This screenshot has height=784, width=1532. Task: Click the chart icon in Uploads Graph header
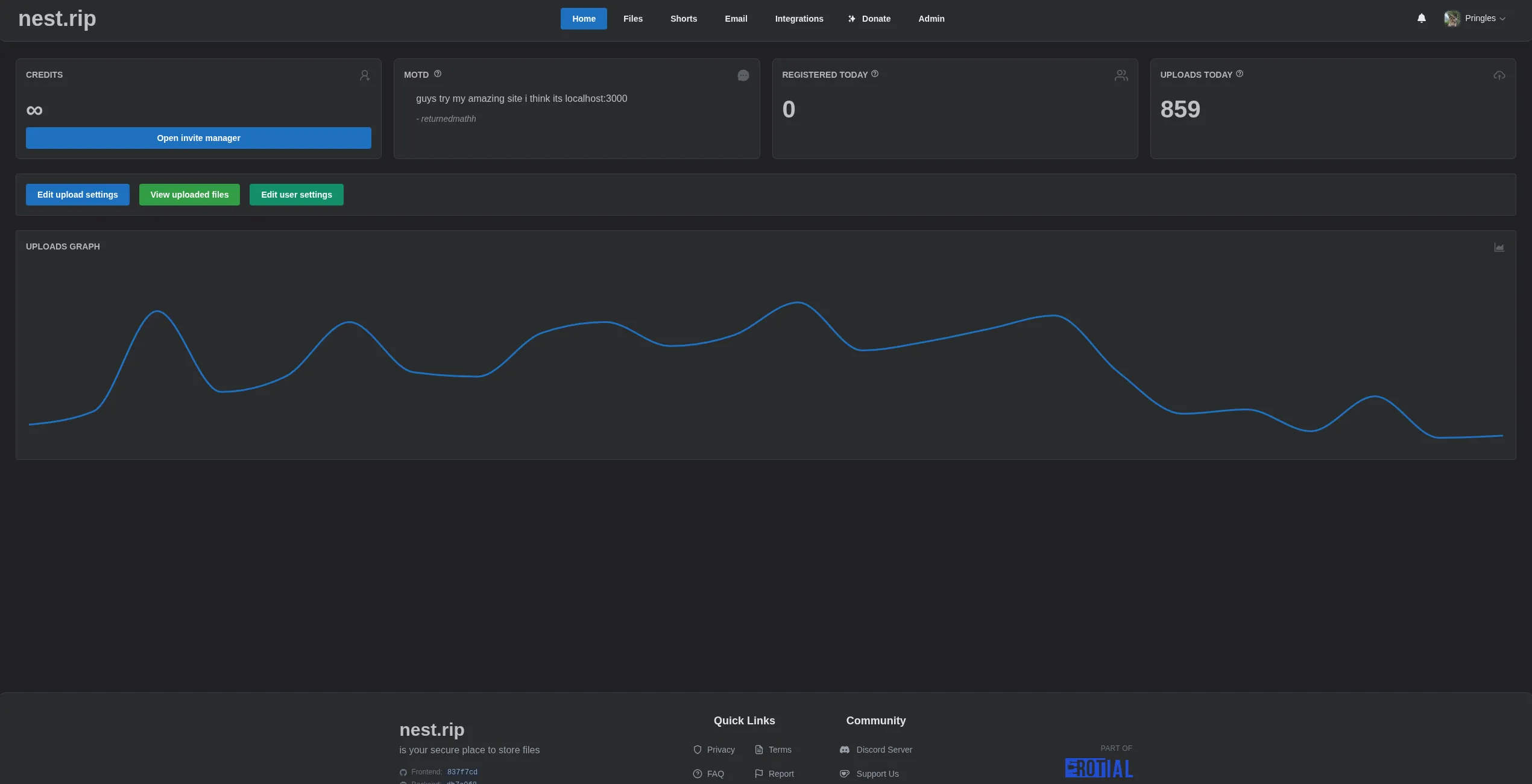(x=1500, y=247)
